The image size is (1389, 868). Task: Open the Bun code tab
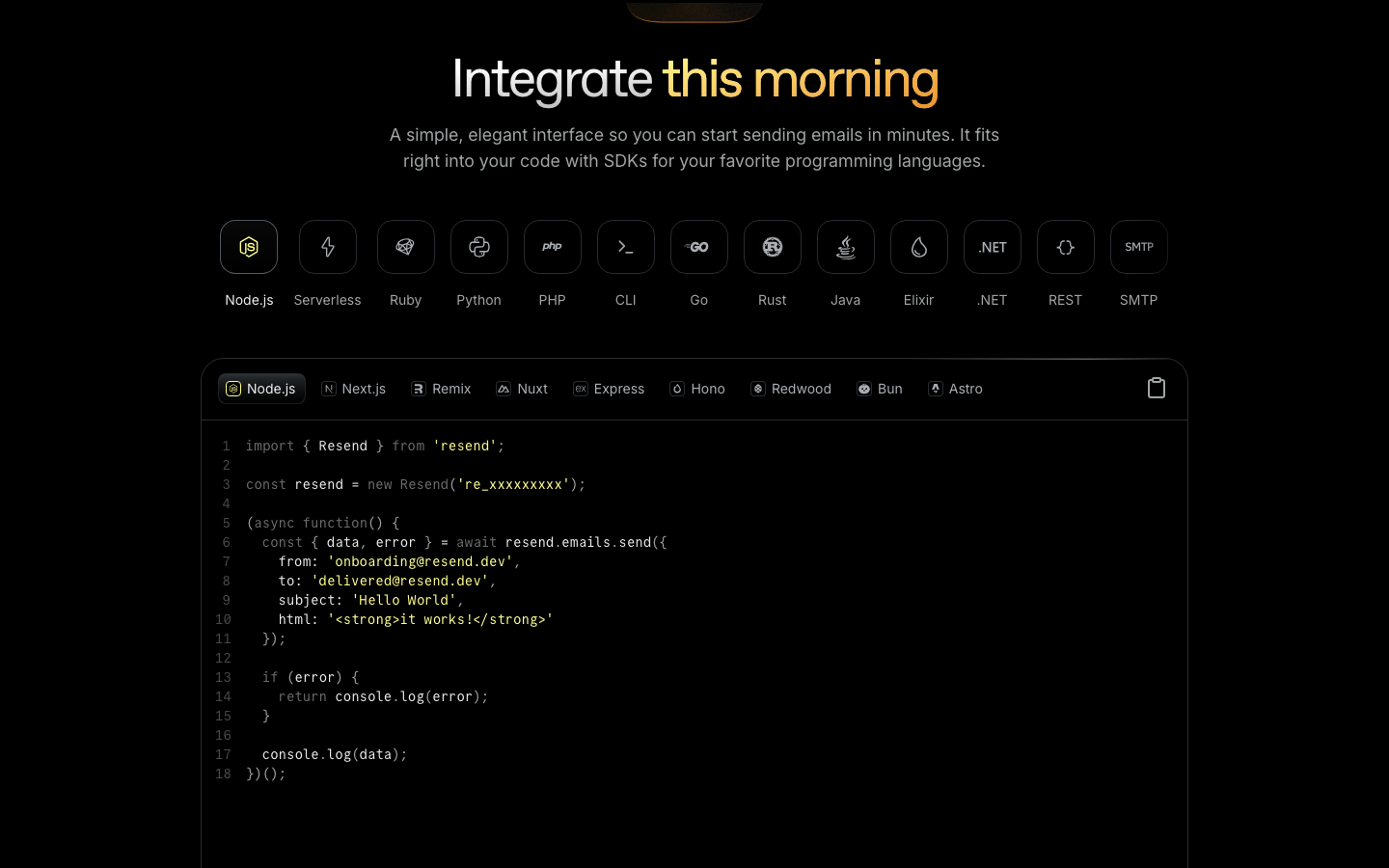(880, 389)
